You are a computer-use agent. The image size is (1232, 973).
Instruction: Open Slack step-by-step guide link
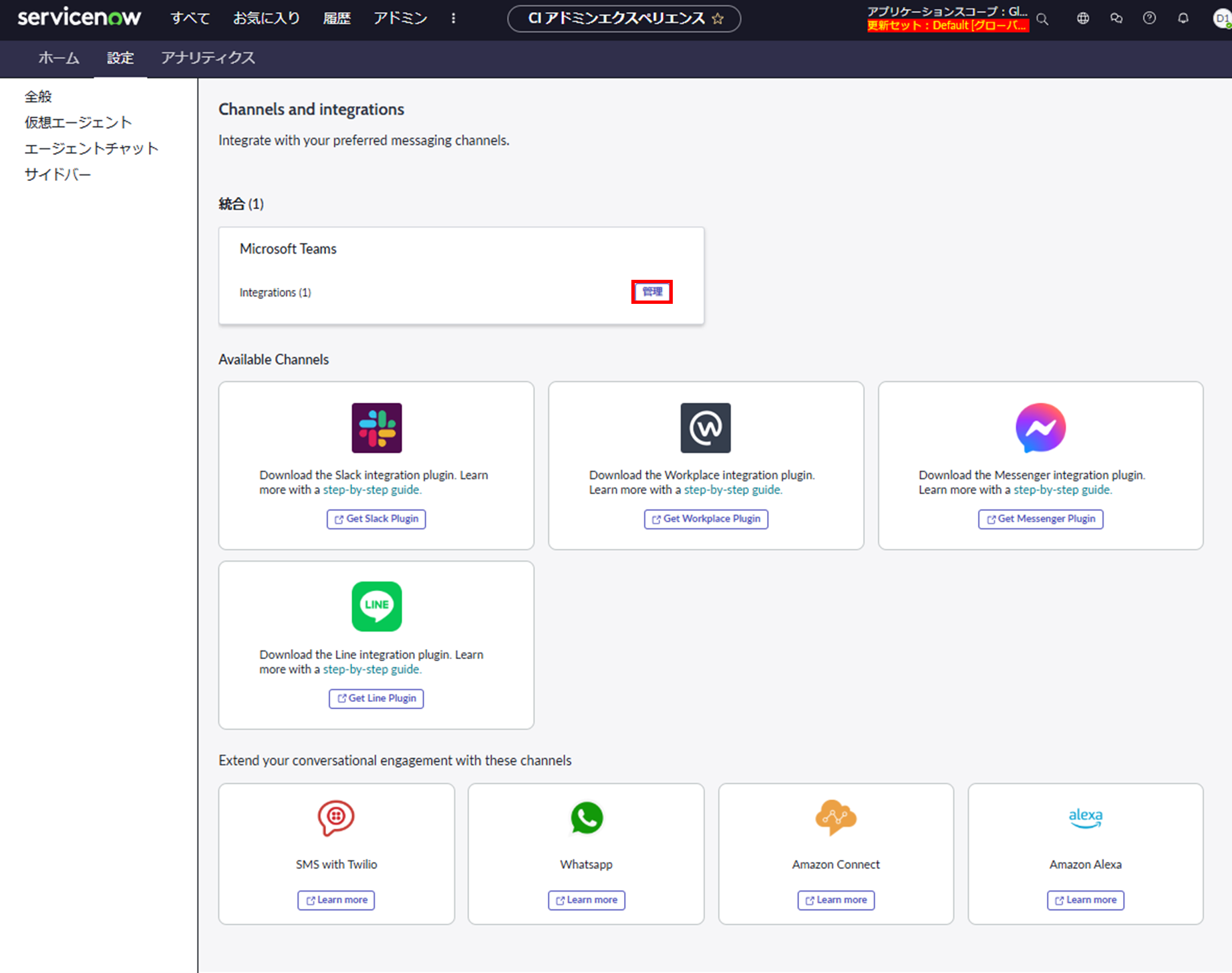point(372,490)
